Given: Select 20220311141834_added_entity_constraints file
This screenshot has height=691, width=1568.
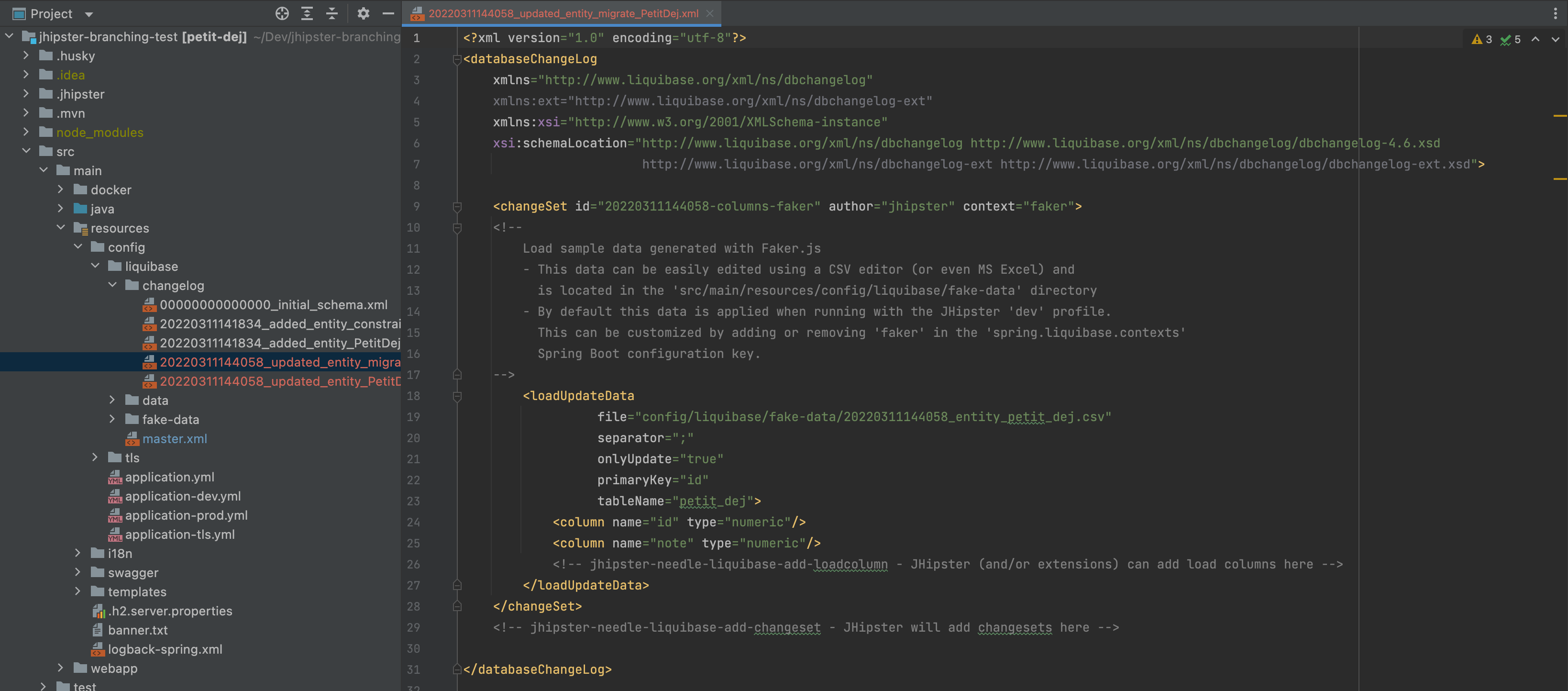Looking at the screenshot, I should [x=280, y=323].
